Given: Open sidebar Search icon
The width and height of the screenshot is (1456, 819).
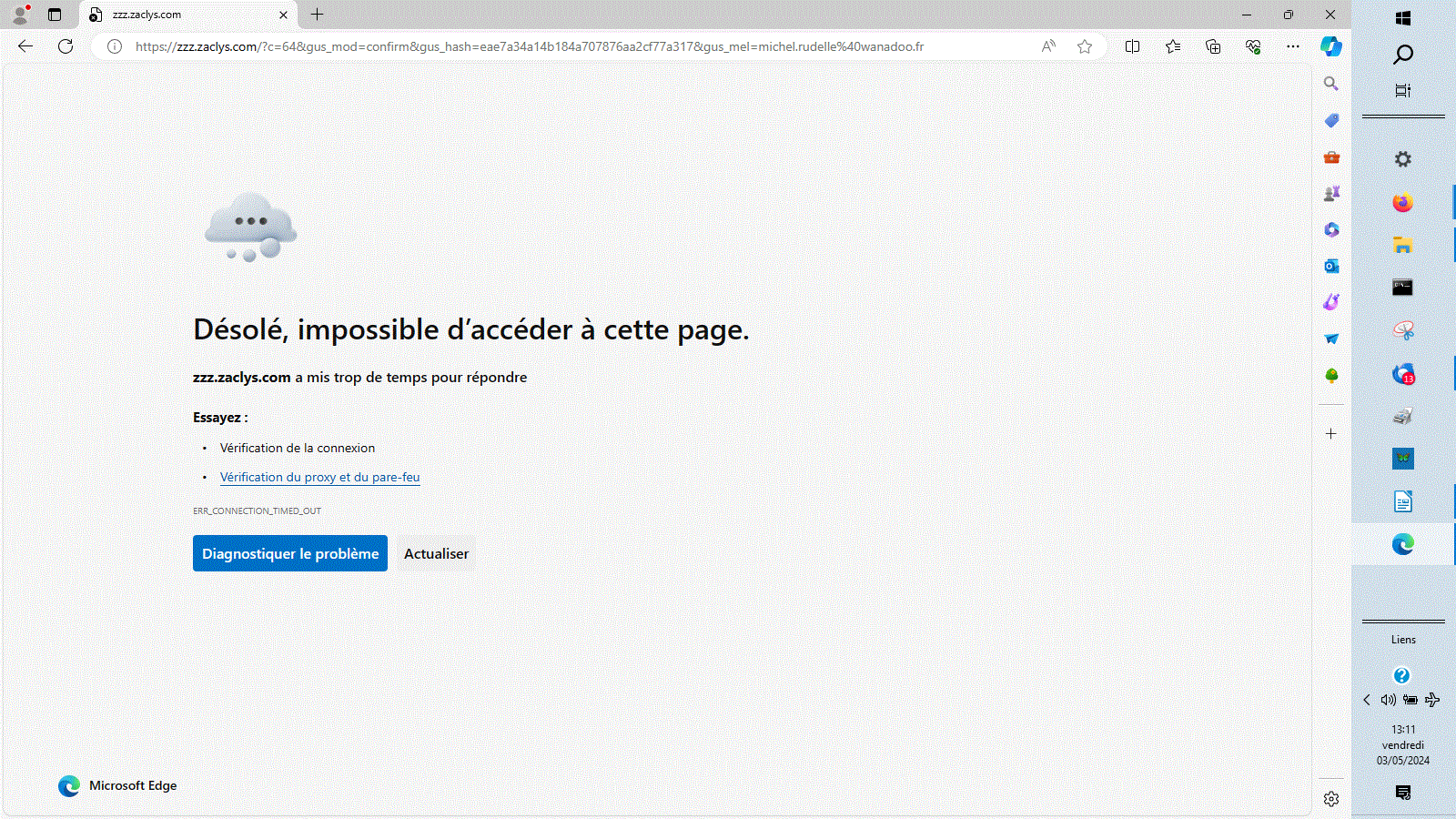Looking at the screenshot, I should 1331,84.
